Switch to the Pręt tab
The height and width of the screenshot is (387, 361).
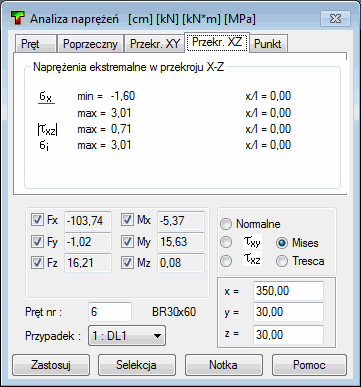(36, 44)
